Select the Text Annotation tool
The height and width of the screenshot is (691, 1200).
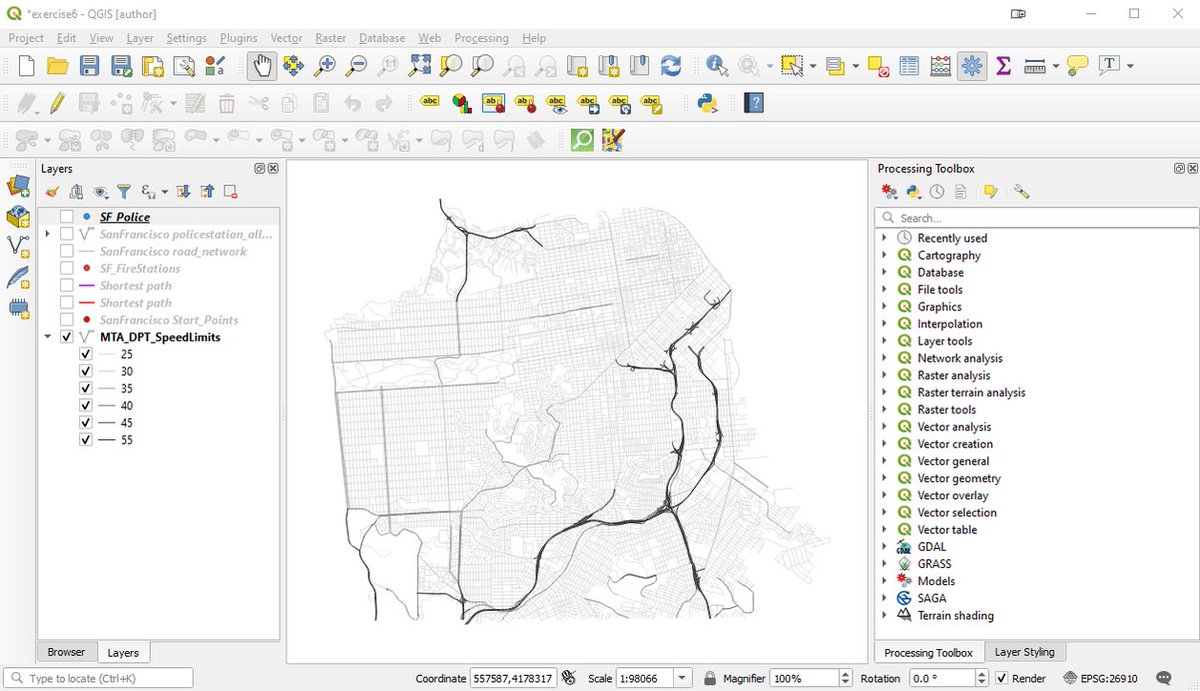coord(1109,66)
